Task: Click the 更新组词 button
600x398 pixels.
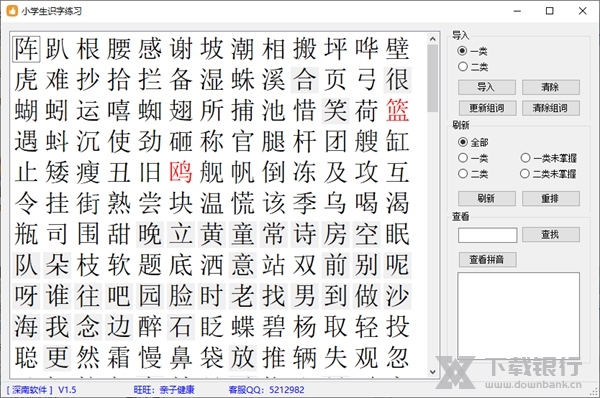Action: coord(487,108)
